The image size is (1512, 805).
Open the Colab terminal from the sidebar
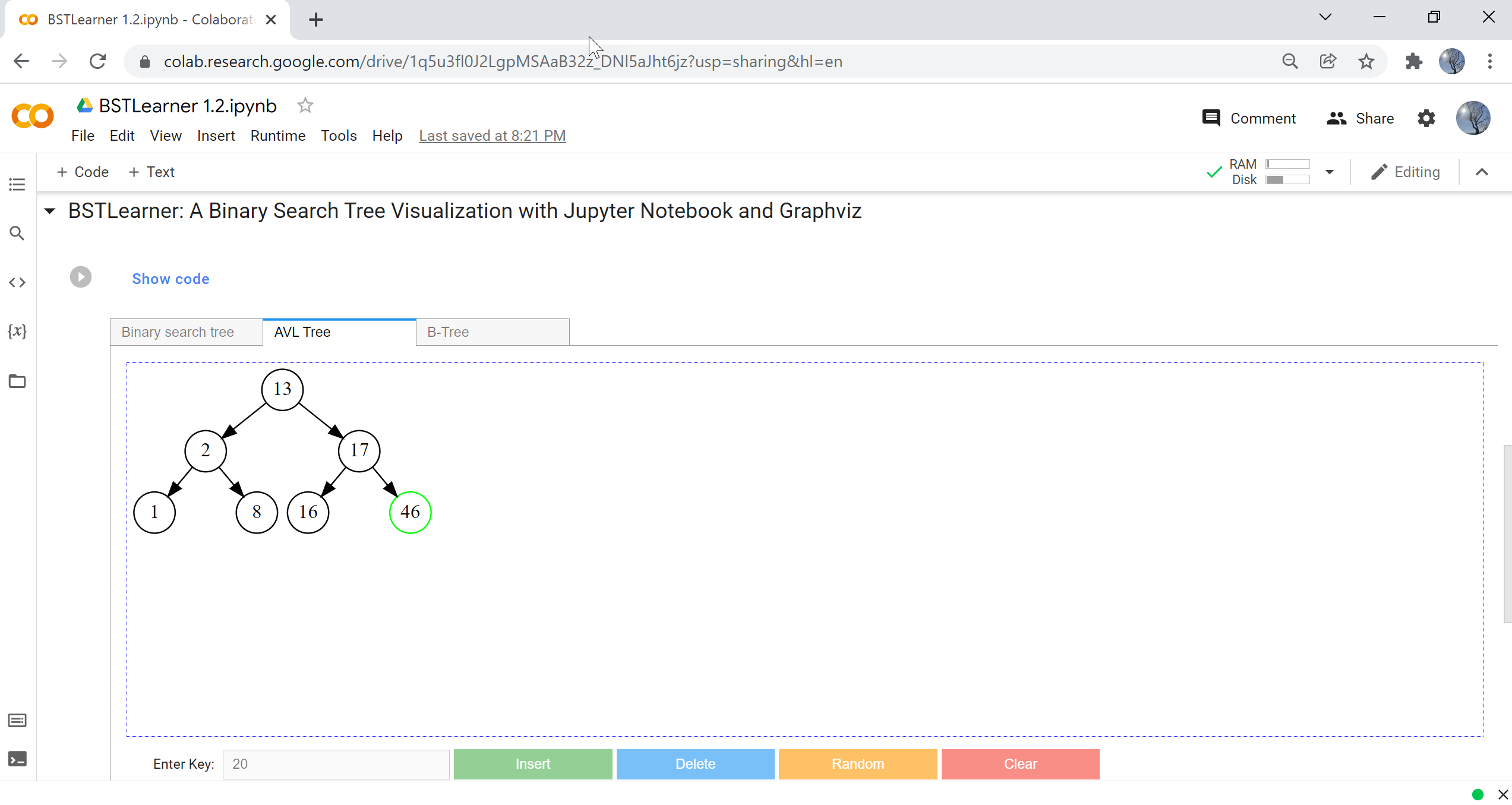point(17,759)
